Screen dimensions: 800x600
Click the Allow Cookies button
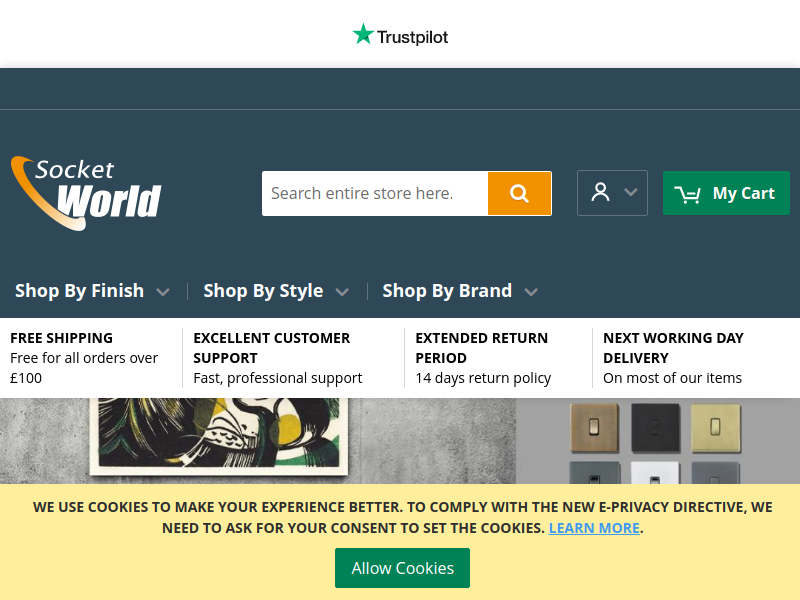pyautogui.click(x=403, y=568)
